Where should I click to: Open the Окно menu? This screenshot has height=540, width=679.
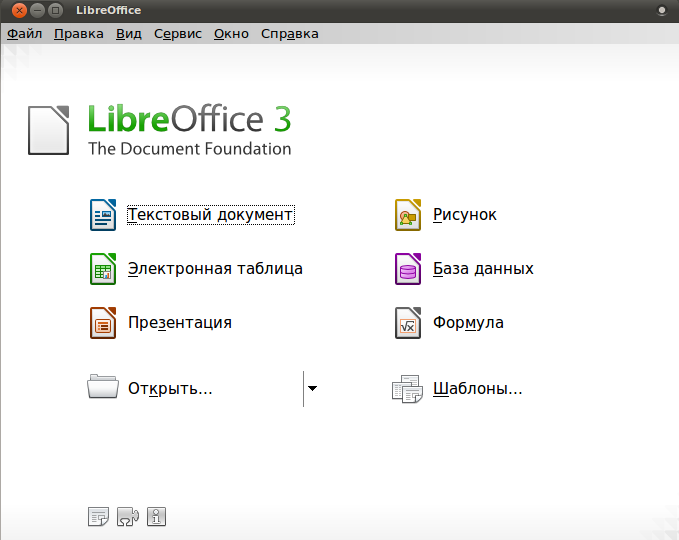pyautogui.click(x=231, y=34)
